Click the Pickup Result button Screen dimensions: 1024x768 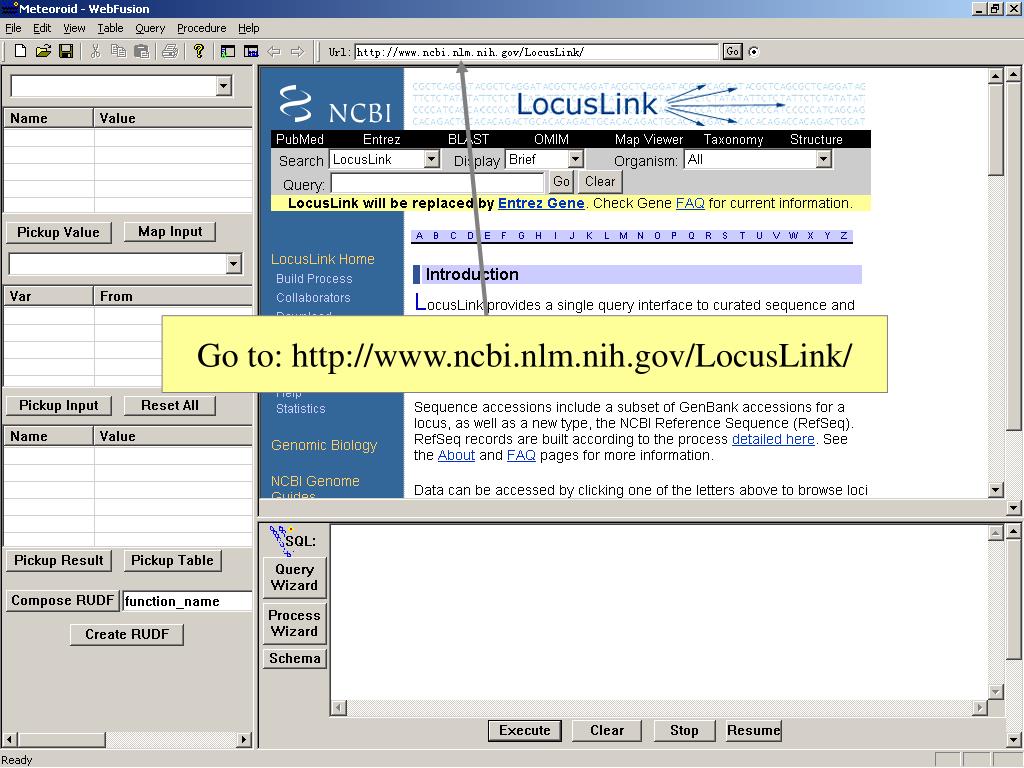59,560
